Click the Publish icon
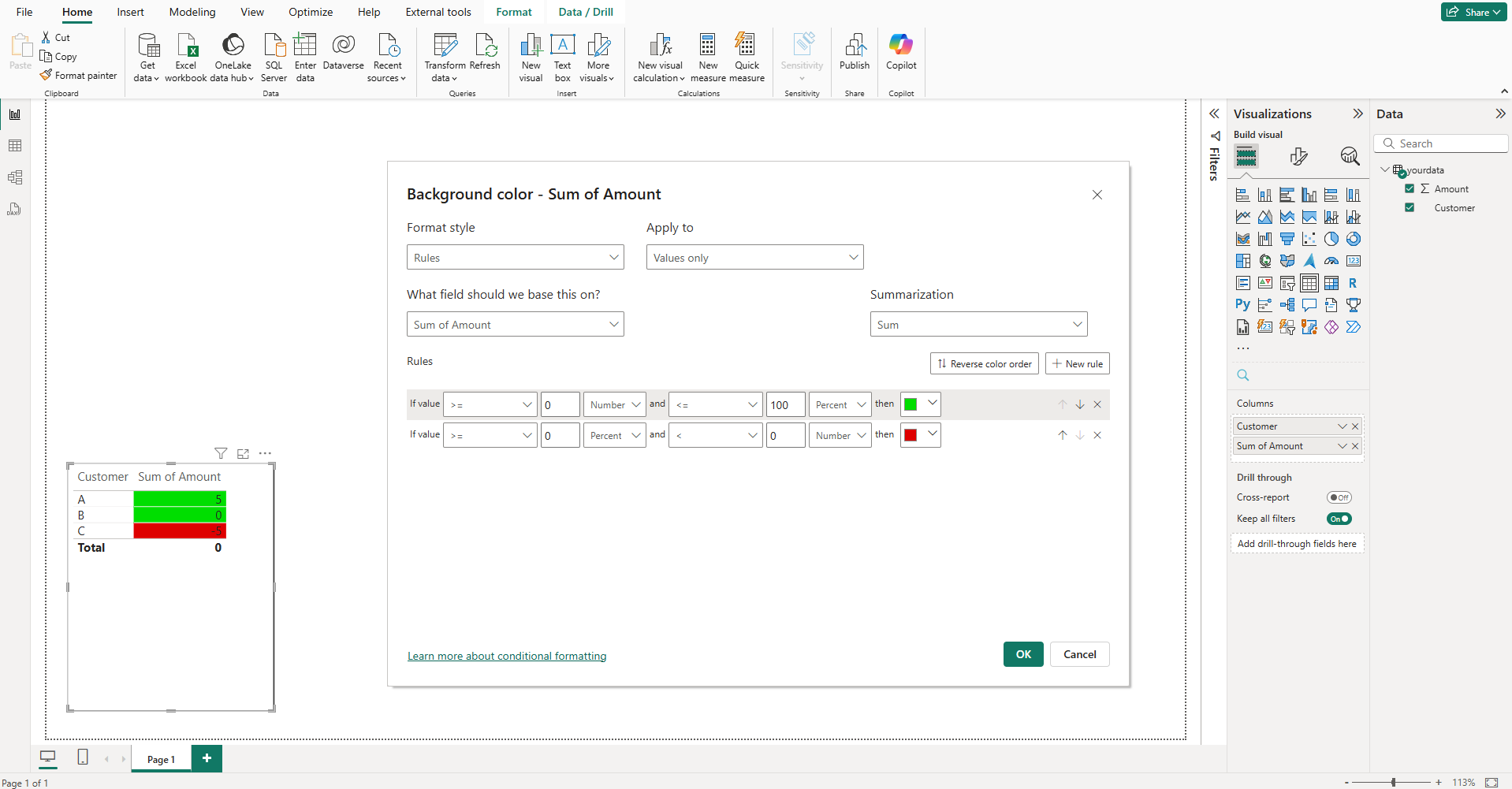Viewport: 1512px width, 789px height. pos(855,52)
